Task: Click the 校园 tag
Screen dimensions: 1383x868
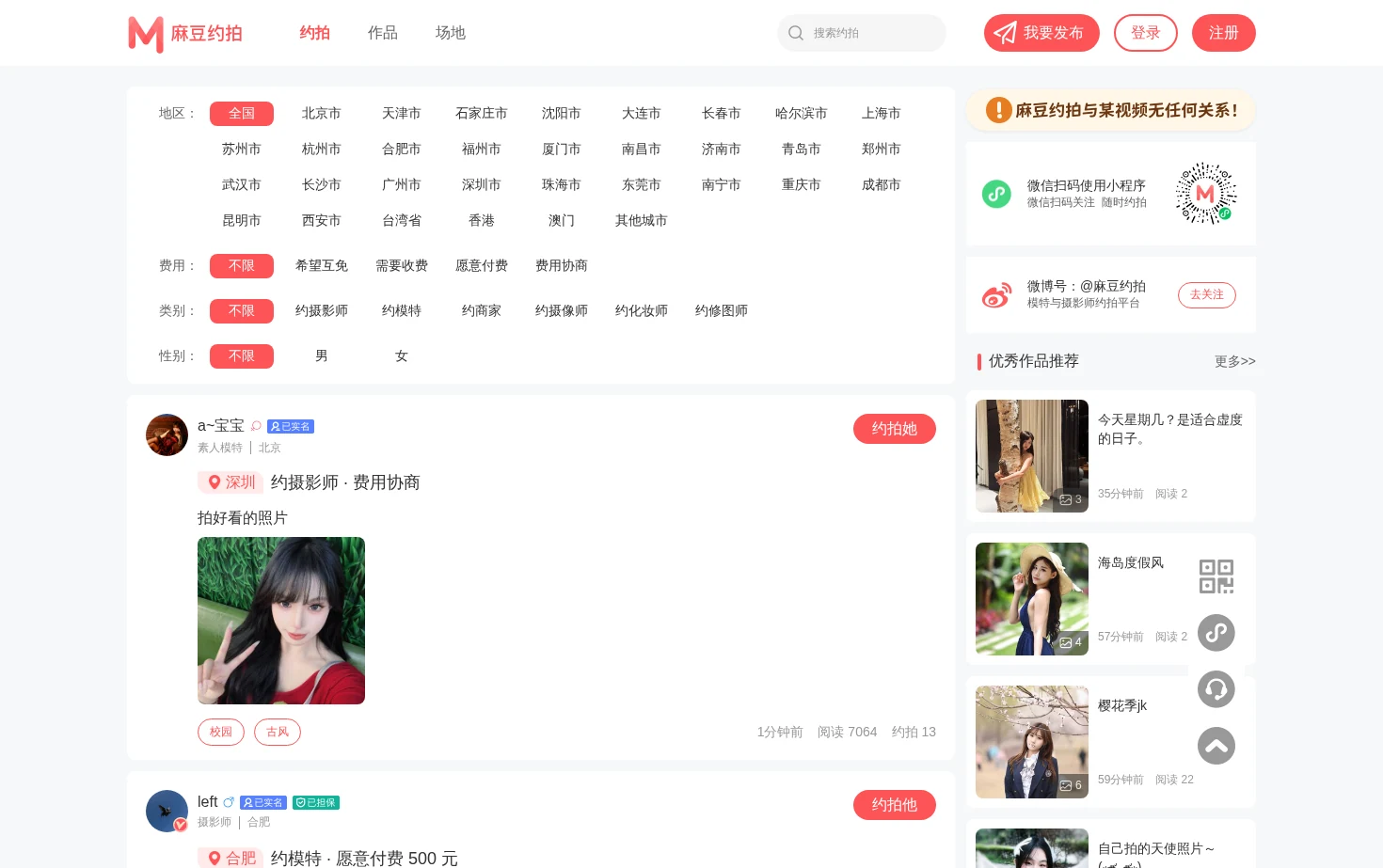Action: [x=221, y=732]
